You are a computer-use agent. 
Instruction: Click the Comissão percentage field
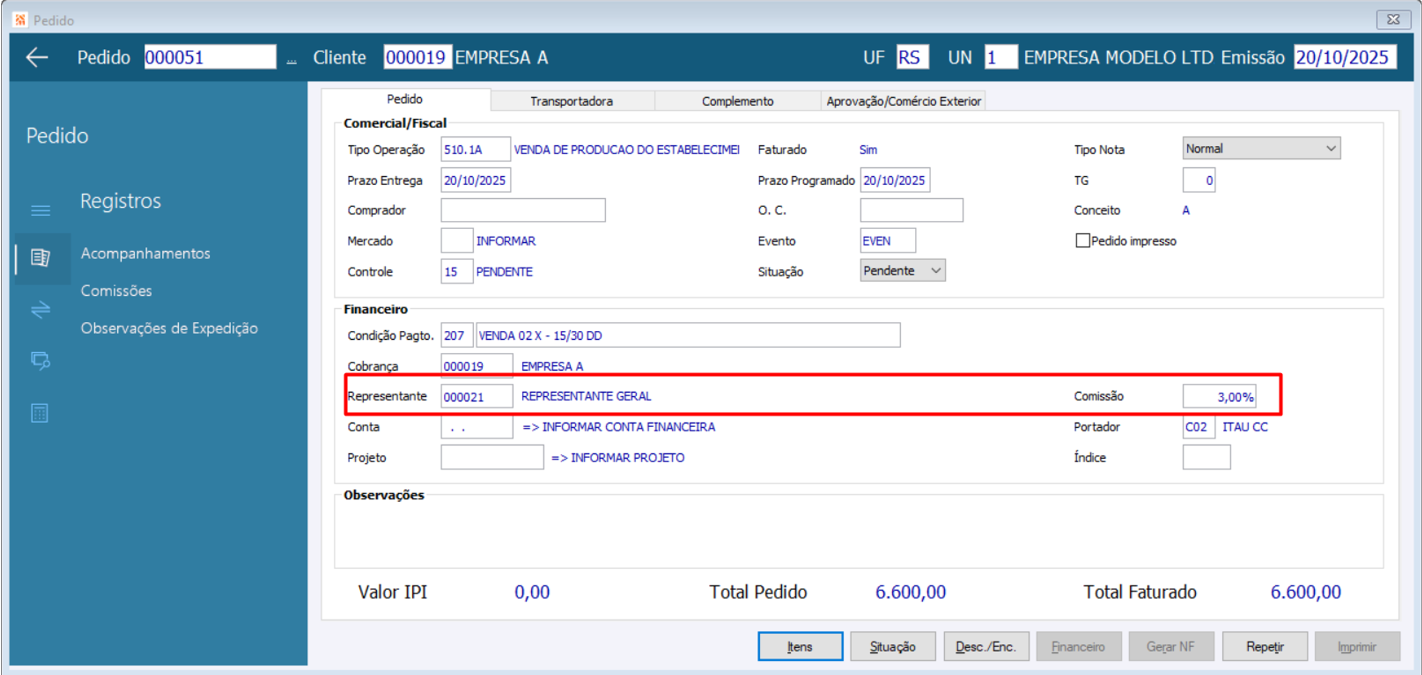1219,396
